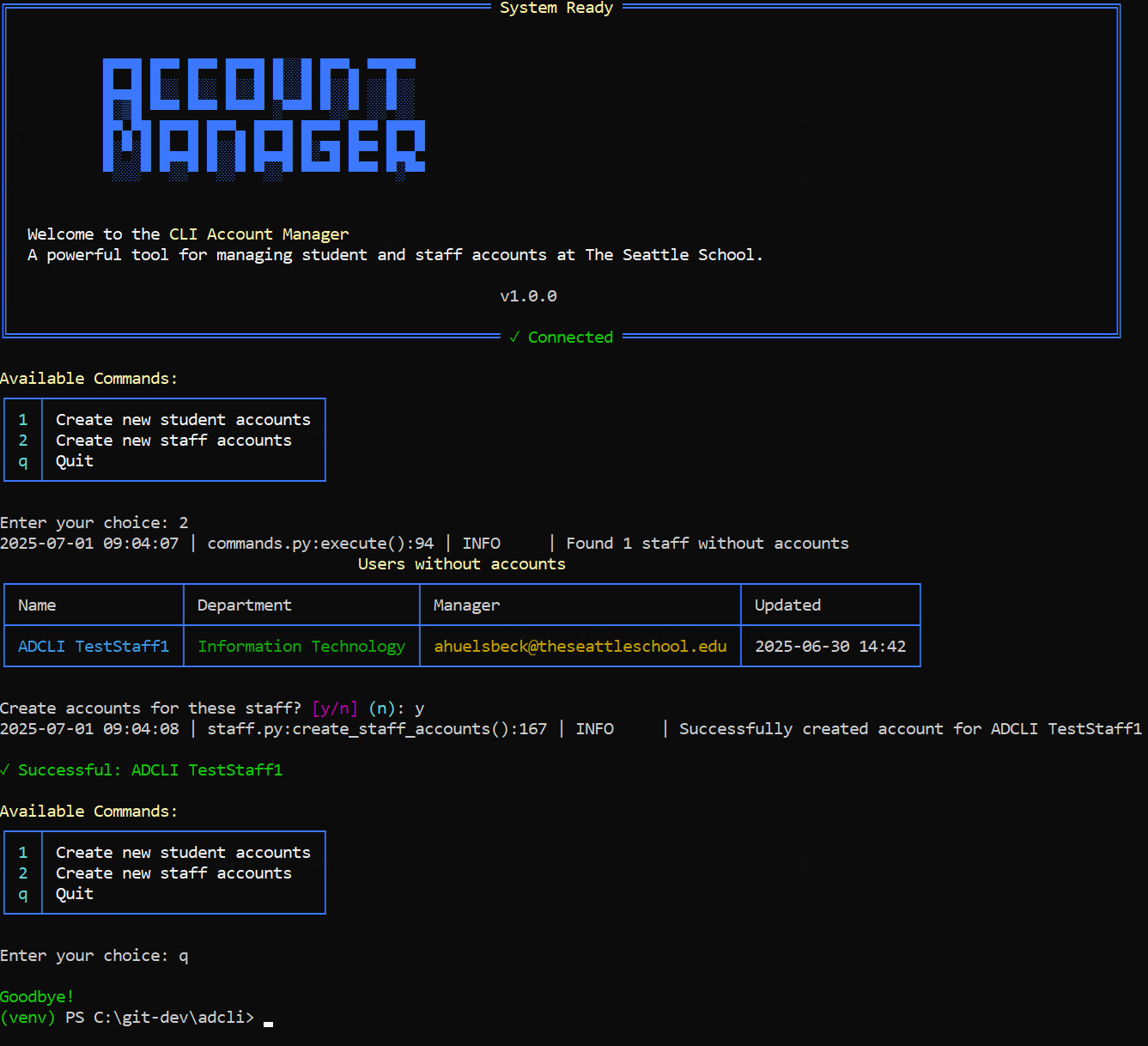Click 'Successfully created account for ADCLI TestStaff1' message
This screenshot has width=1148, height=1046.
coord(911,729)
